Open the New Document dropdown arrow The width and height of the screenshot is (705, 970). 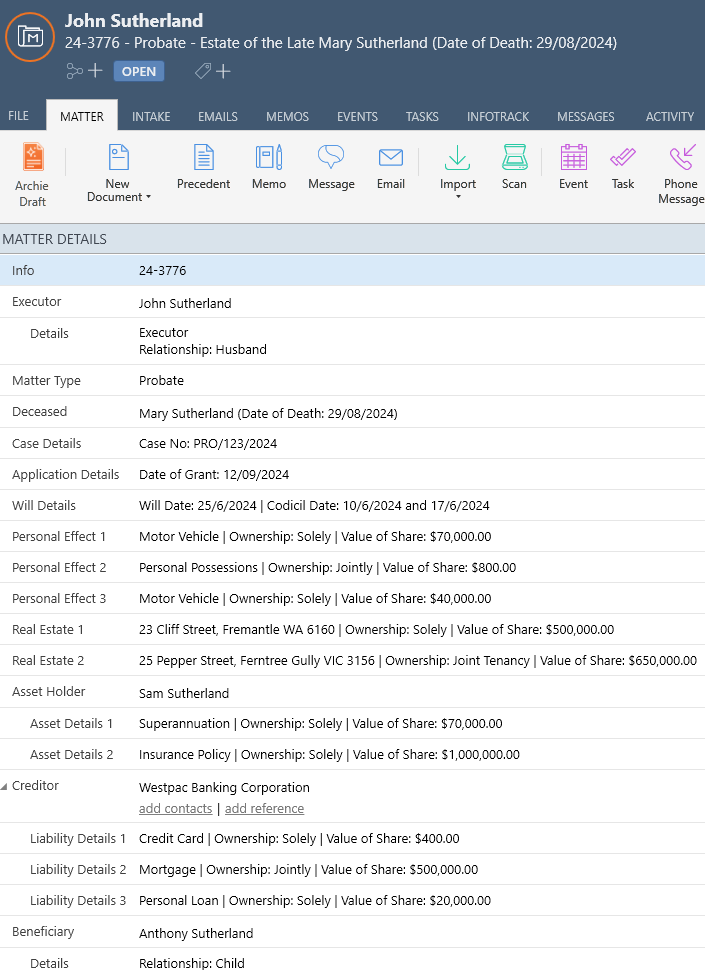[x=148, y=197]
